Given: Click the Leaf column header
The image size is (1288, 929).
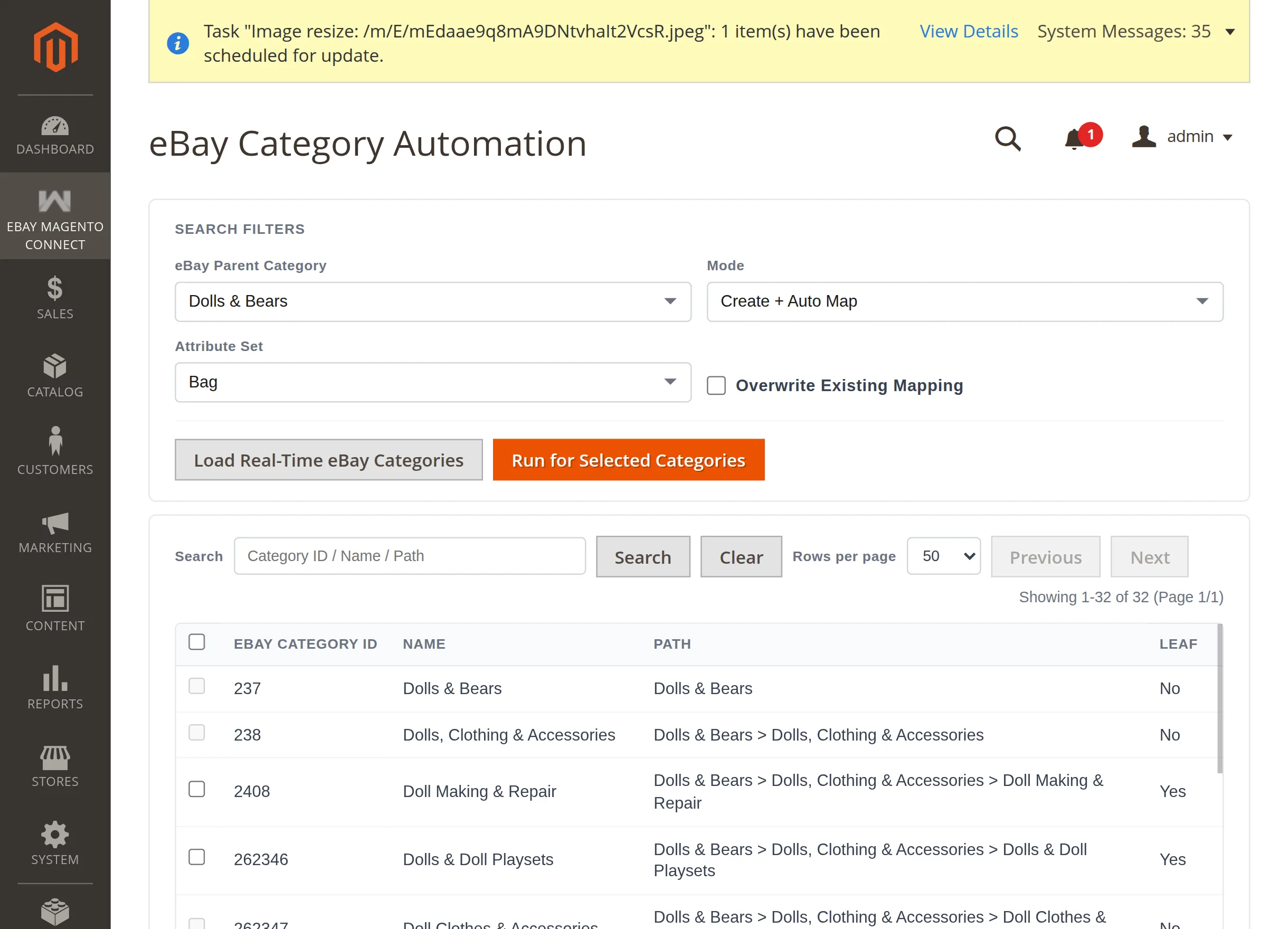Looking at the screenshot, I should 1178,644.
